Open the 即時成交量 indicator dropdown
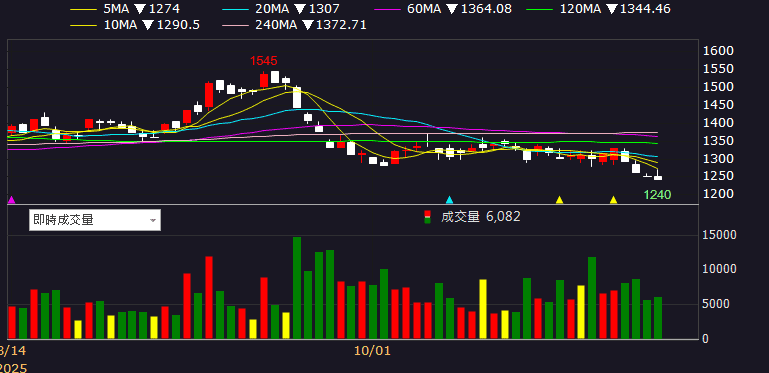This screenshot has height=373, width=769. point(95,220)
